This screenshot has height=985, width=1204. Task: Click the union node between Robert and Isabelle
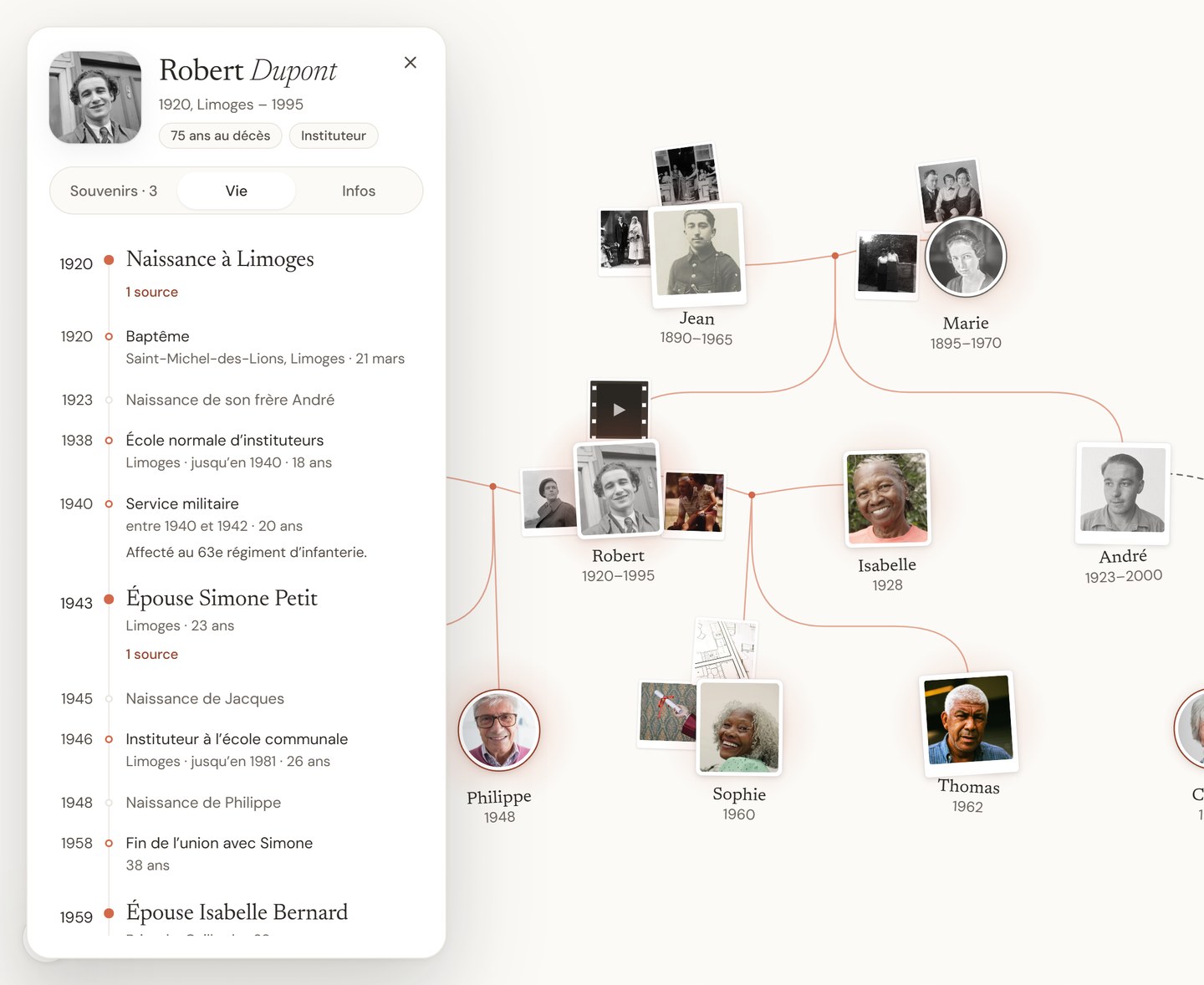point(752,495)
